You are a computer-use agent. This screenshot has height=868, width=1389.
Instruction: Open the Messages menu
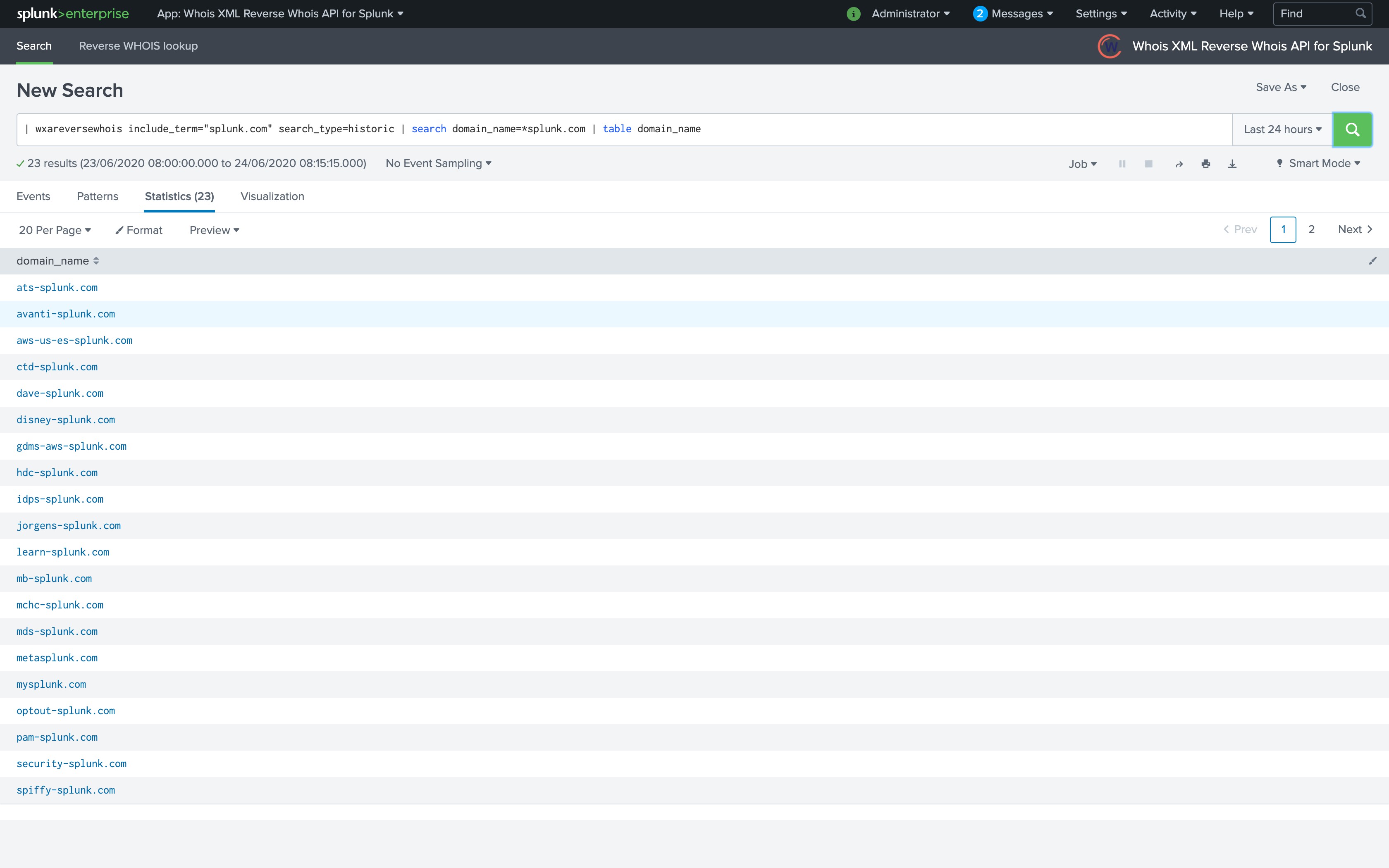tap(1021, 14)
